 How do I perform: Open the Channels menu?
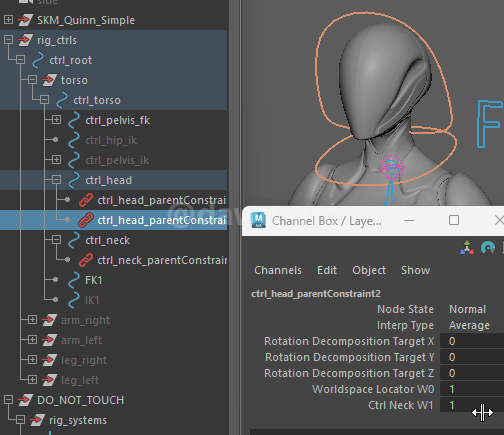(x=278, y=270)
